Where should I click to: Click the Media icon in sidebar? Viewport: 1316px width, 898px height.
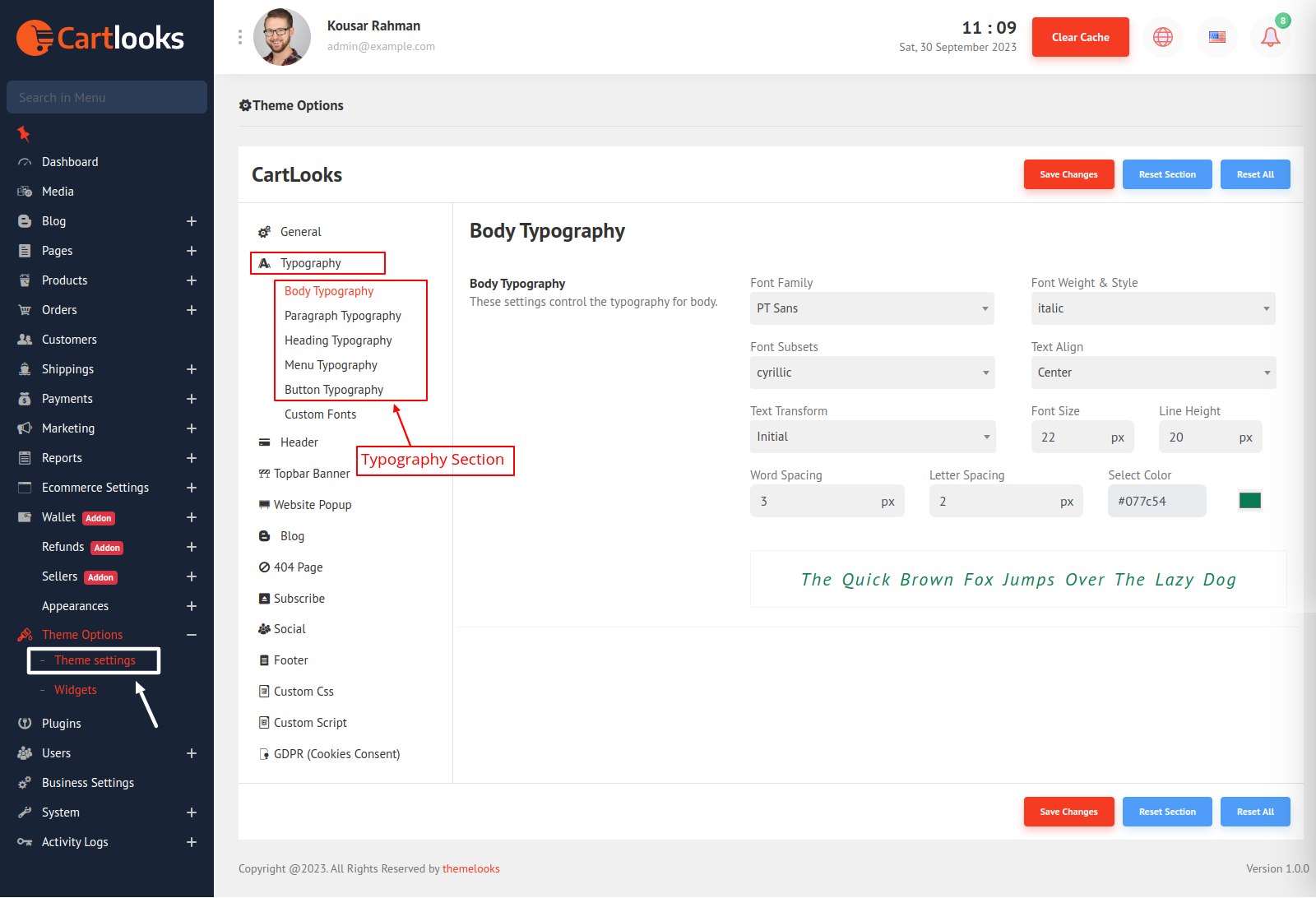pyautogui.click(x=25, y=192)
